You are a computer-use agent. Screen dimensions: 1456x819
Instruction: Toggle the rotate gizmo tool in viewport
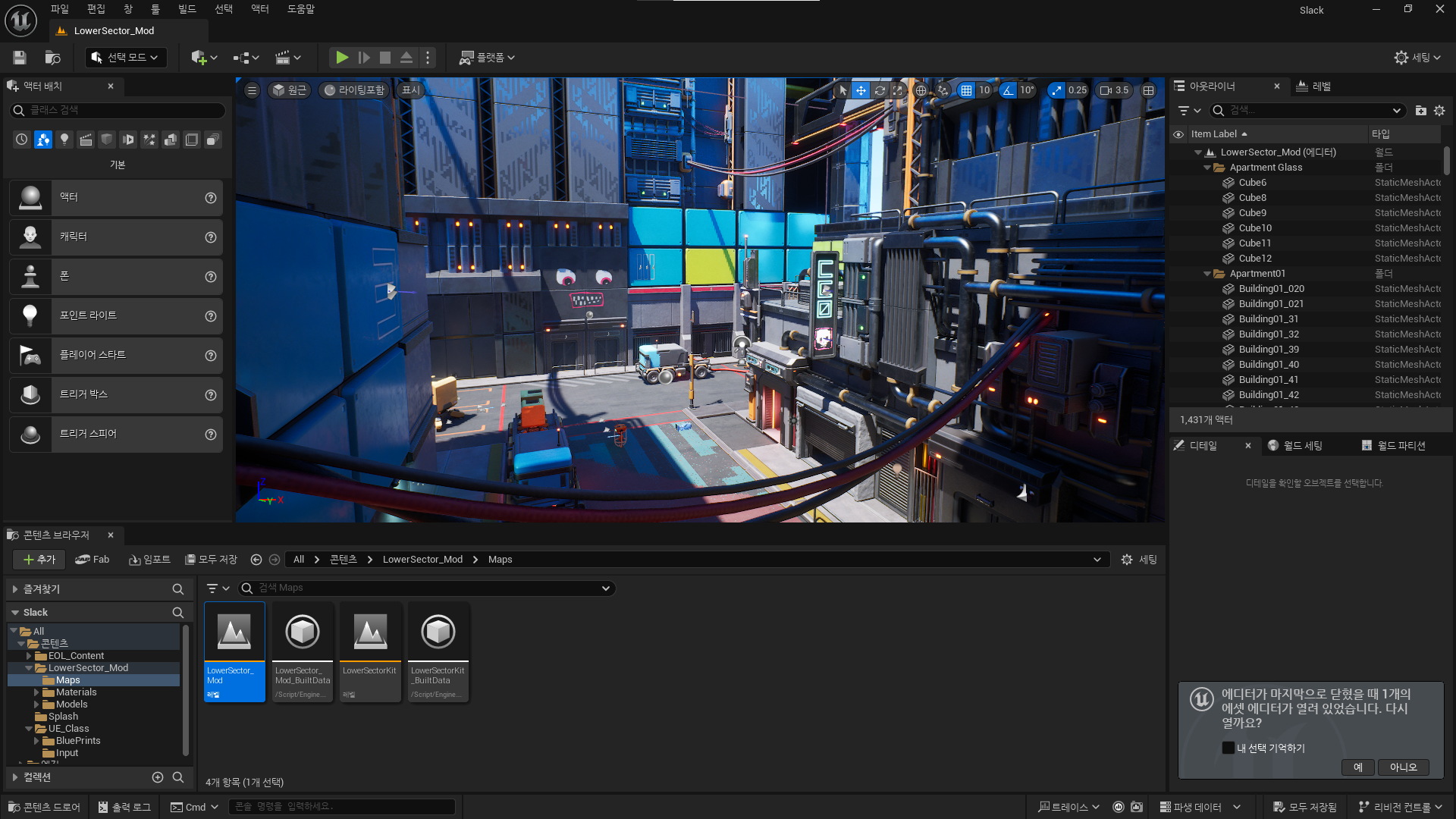point(880,90)
